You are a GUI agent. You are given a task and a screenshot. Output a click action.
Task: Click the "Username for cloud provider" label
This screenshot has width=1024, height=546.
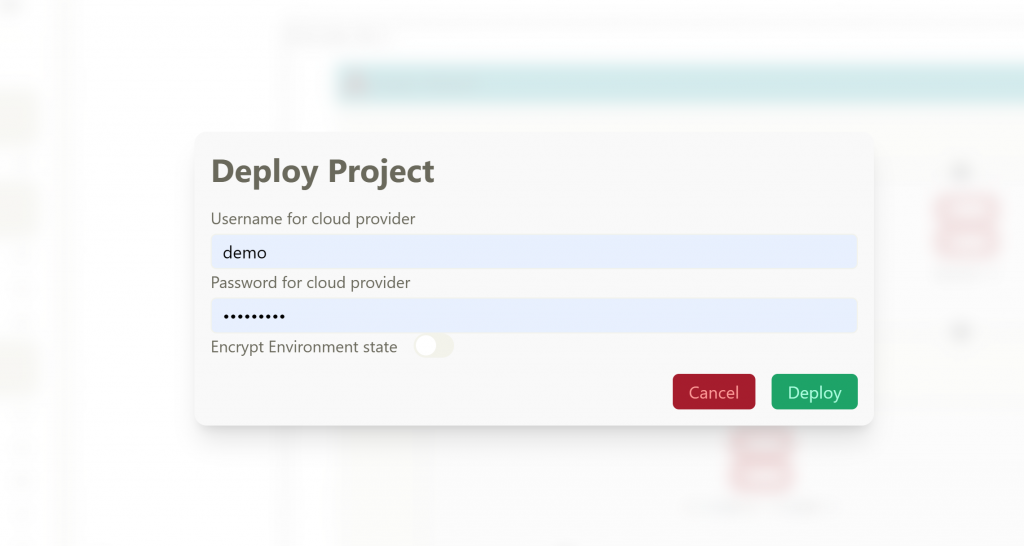pyautogui.click(x=313, y=218)
